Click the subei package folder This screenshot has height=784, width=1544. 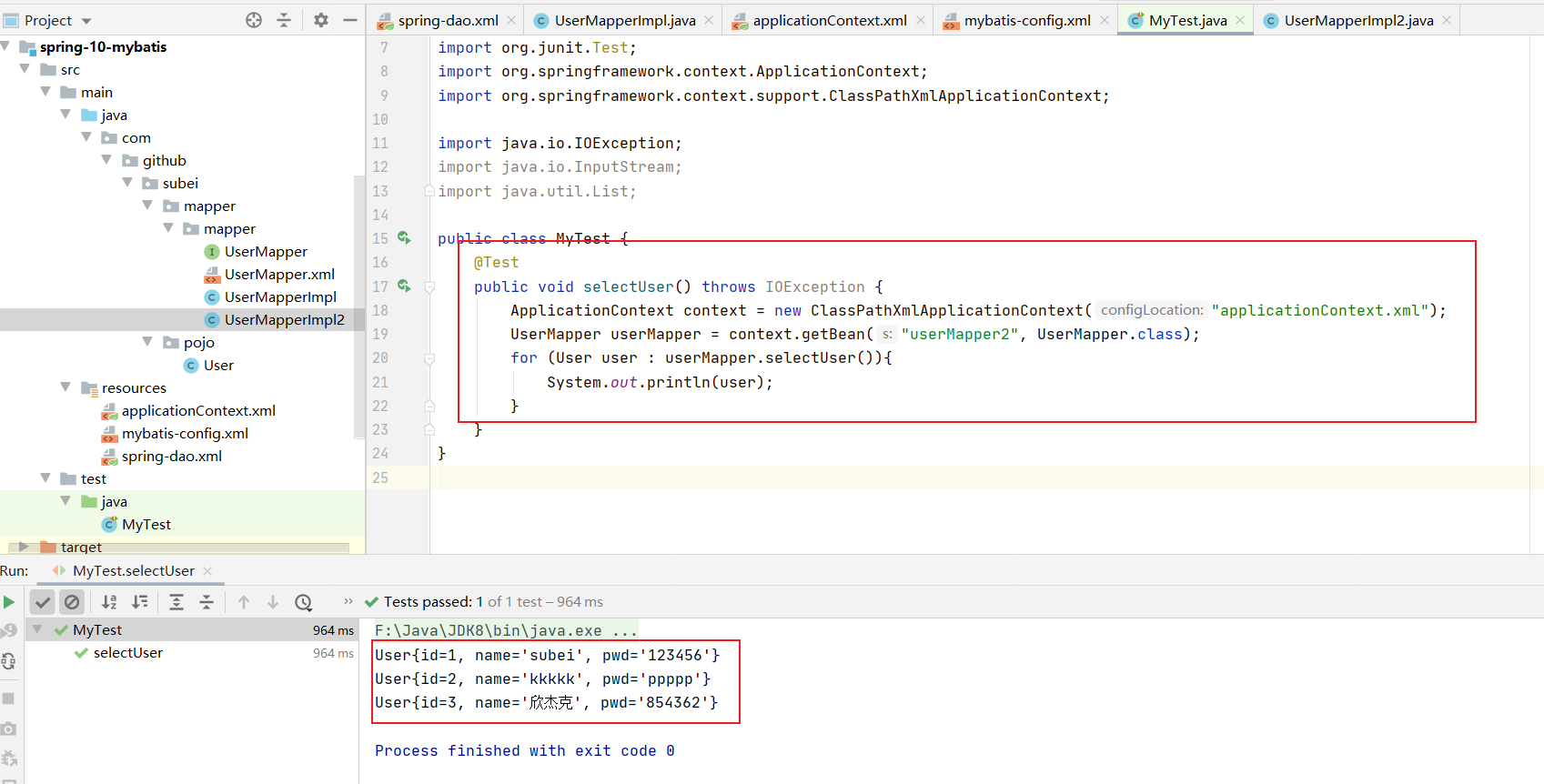[x=170, y=183]
